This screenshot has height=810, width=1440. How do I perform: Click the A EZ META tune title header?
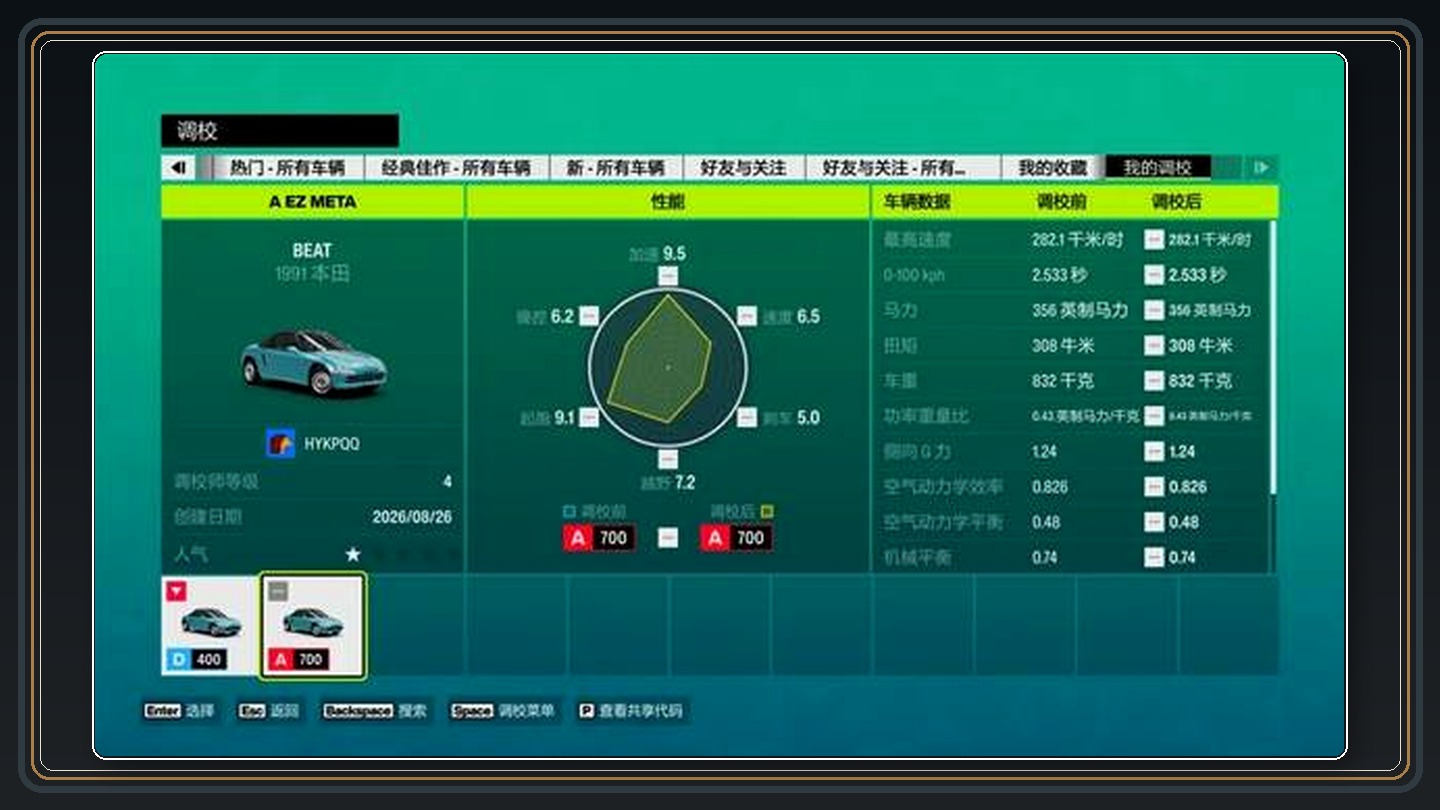(312, 202)
